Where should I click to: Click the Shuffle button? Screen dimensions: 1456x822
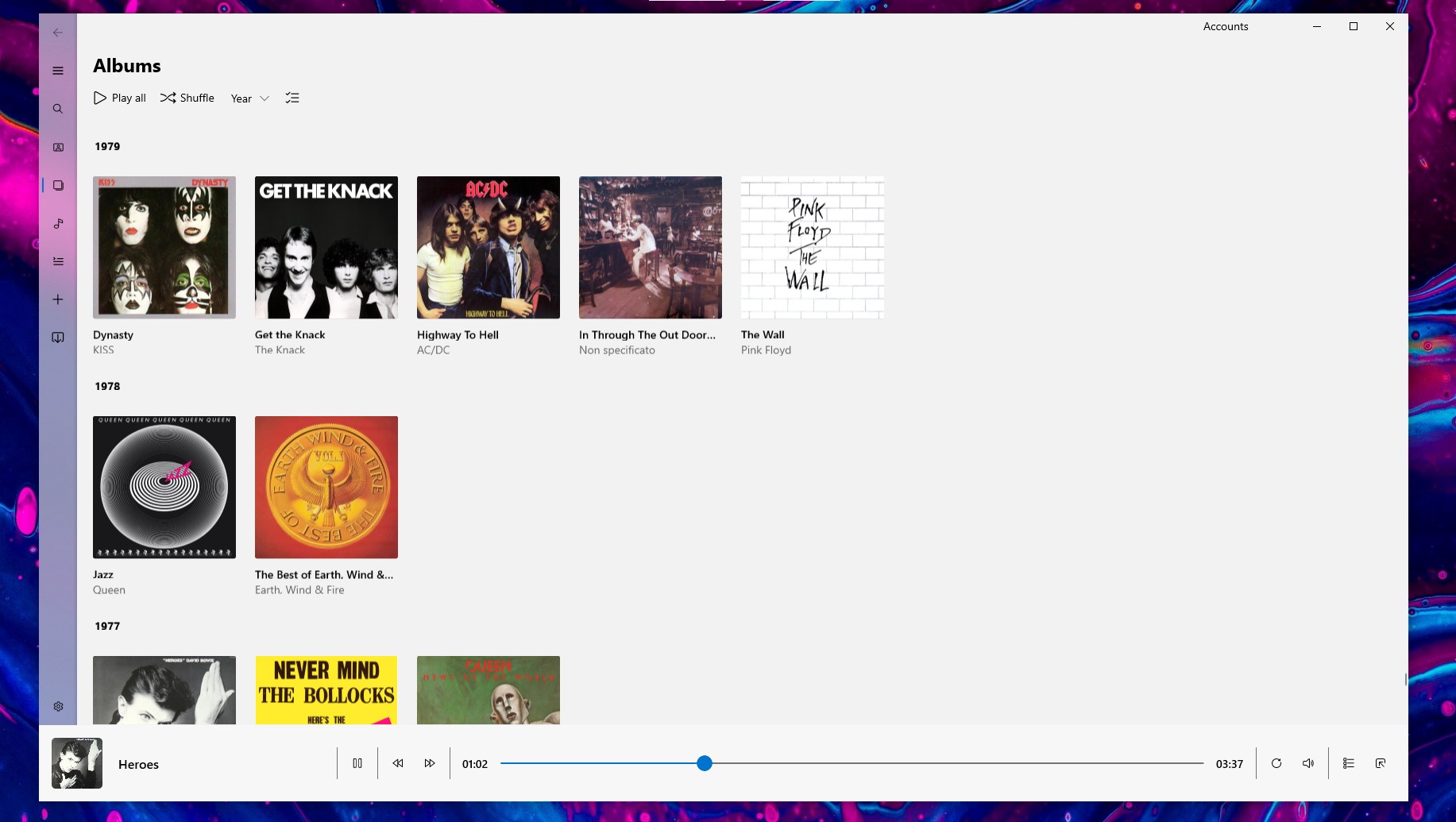(x=187, y=98)
